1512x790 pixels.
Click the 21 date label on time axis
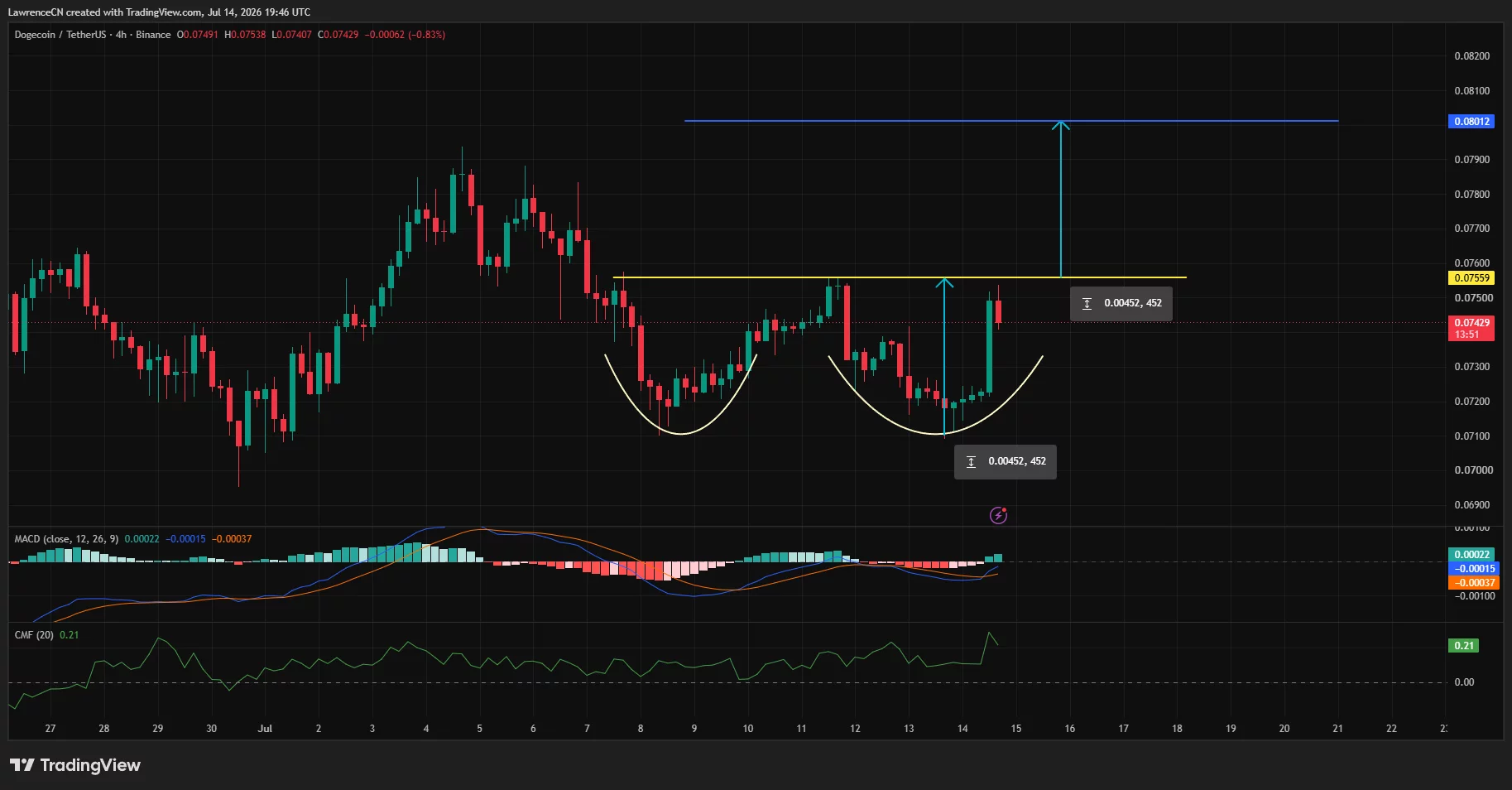click(1337, 729)
